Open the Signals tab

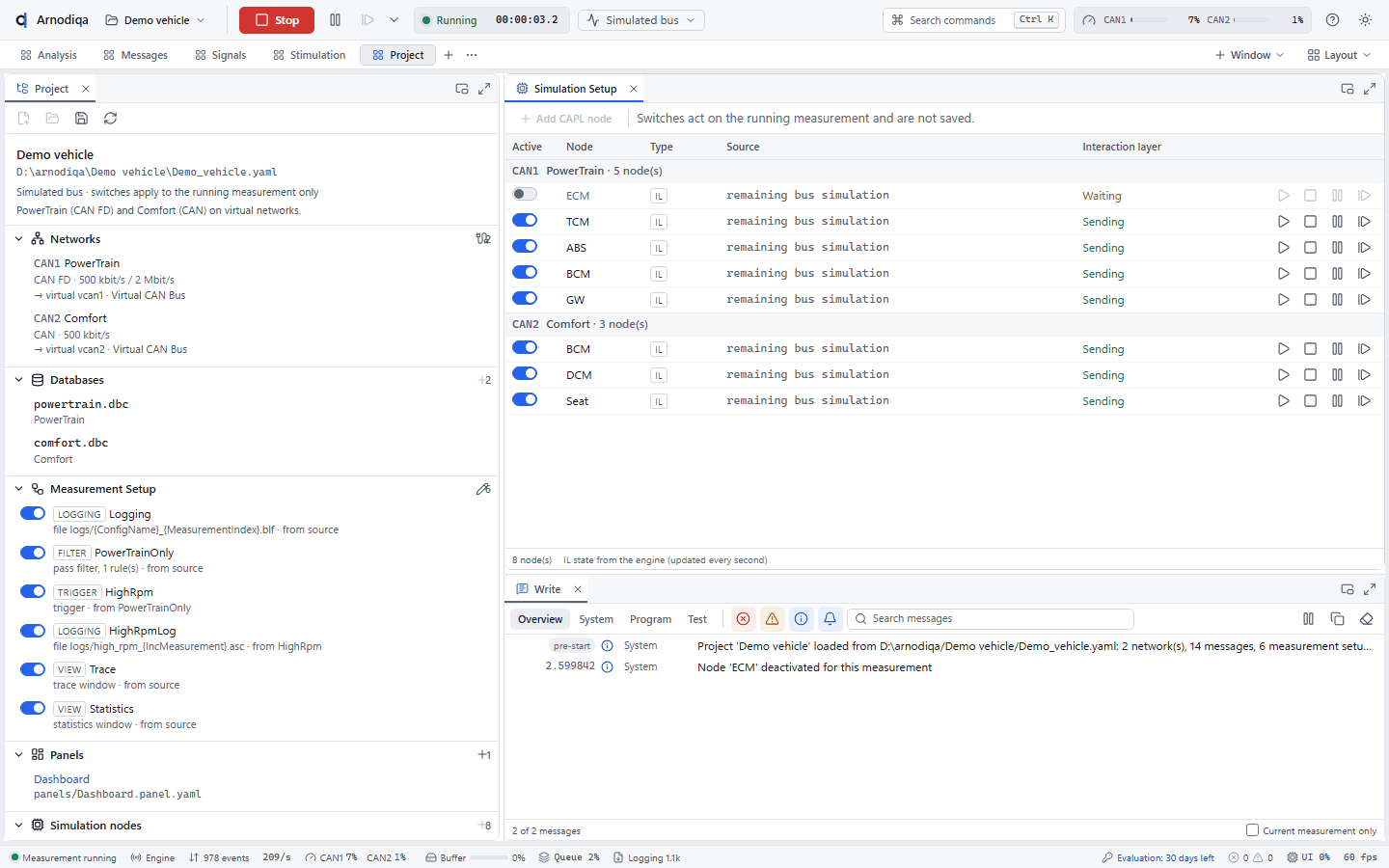[220, 55]
